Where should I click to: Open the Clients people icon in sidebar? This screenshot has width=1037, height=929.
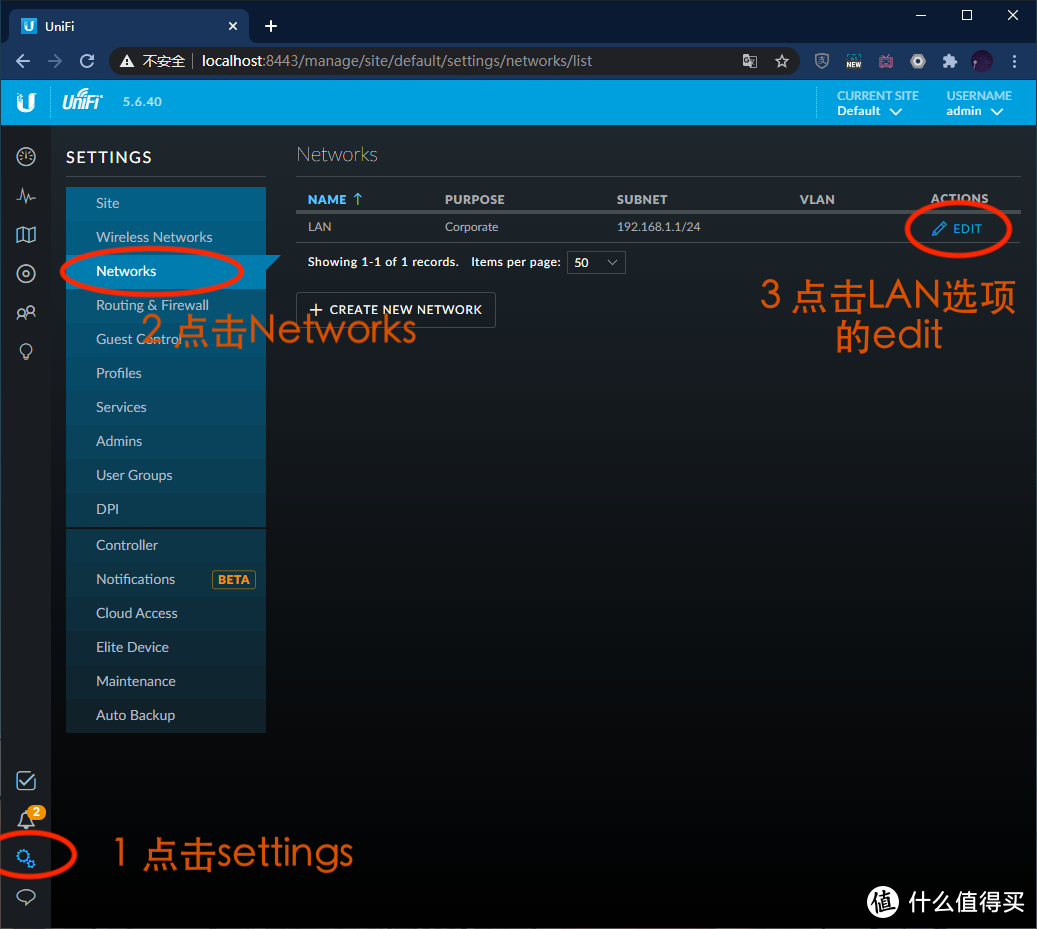26,313
